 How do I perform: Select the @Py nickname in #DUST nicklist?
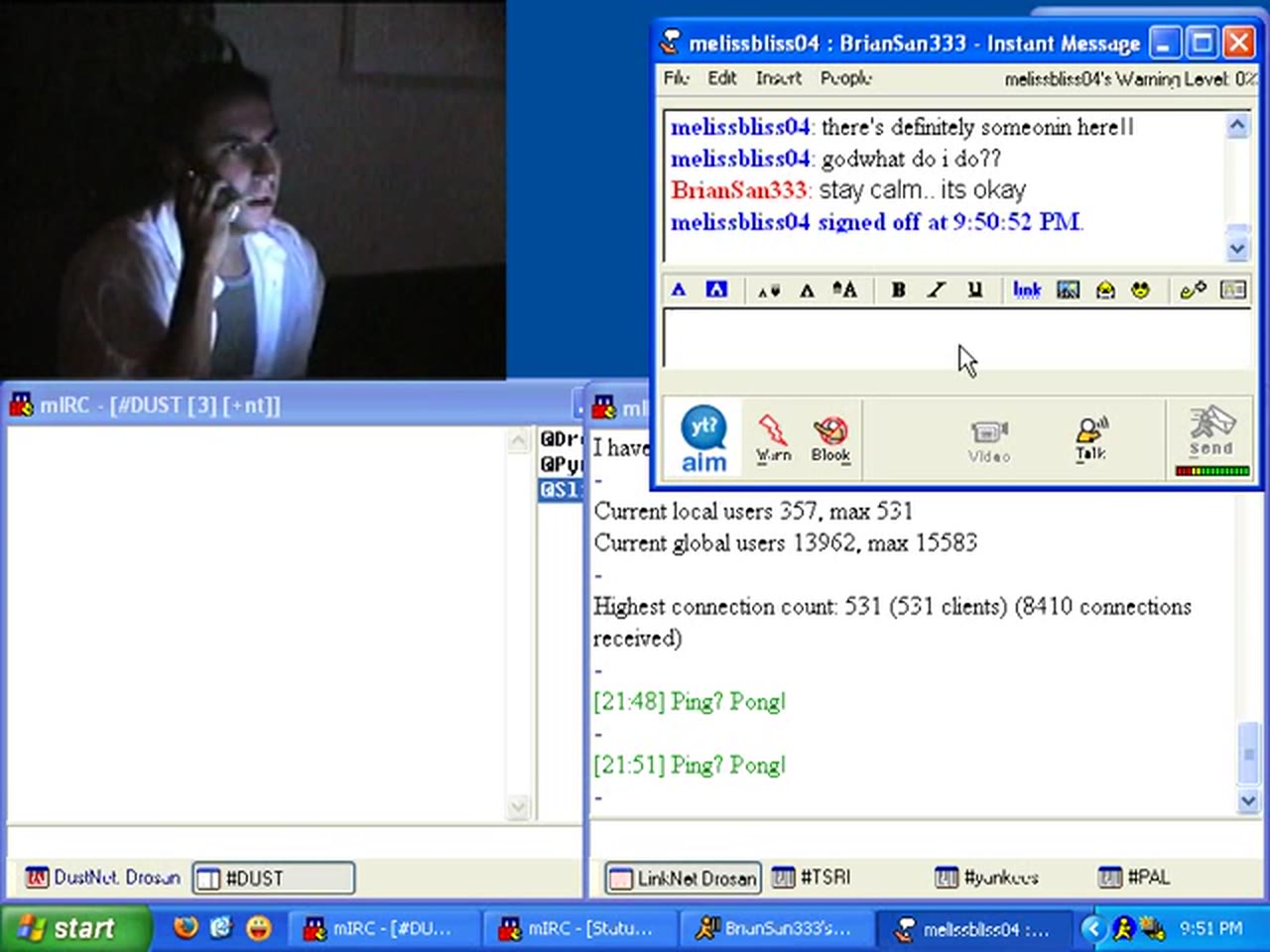tap(560, 464)
